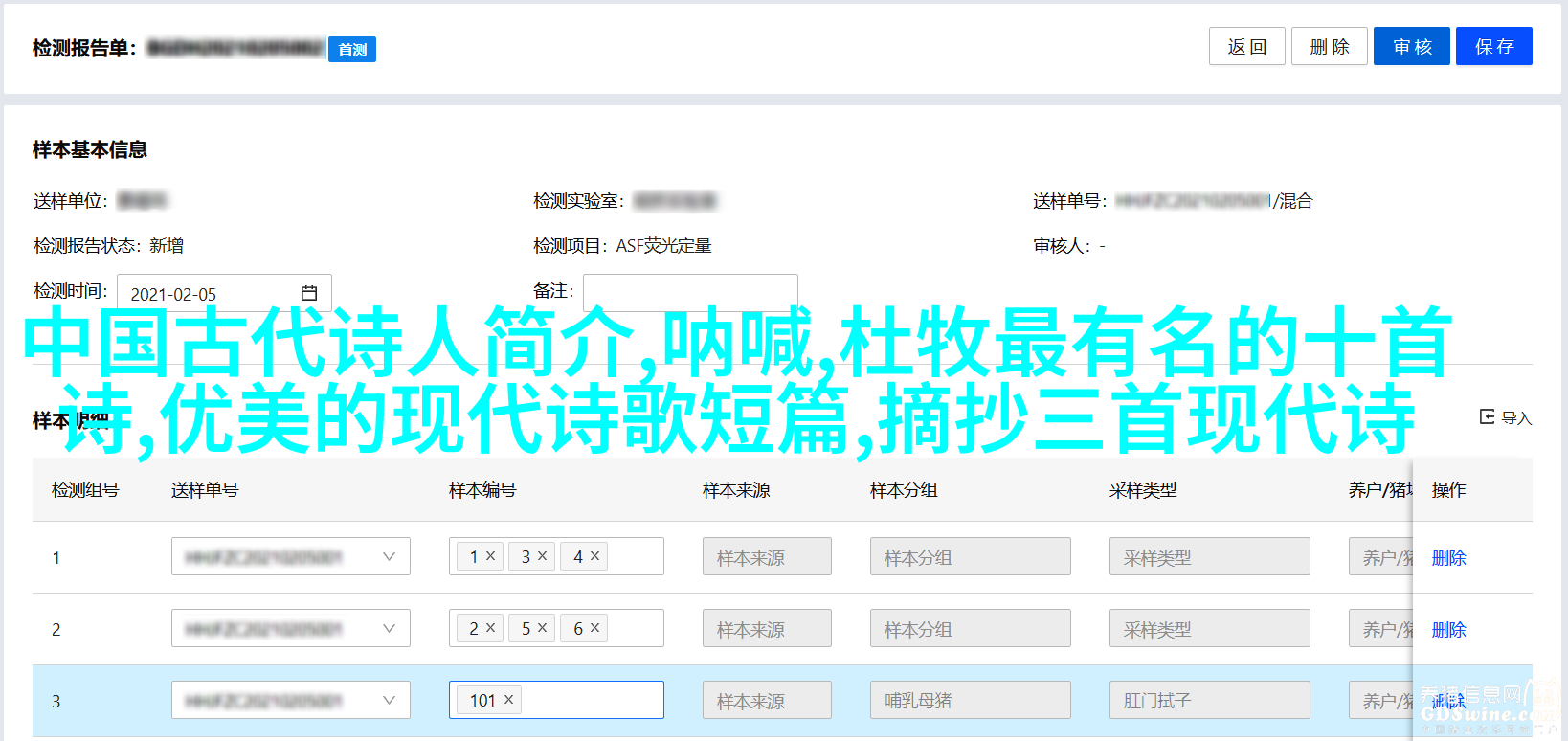Click 采样类型 field in row 1
The height and width of the screenshot is (741, 1568).
tap(1210, 556)
